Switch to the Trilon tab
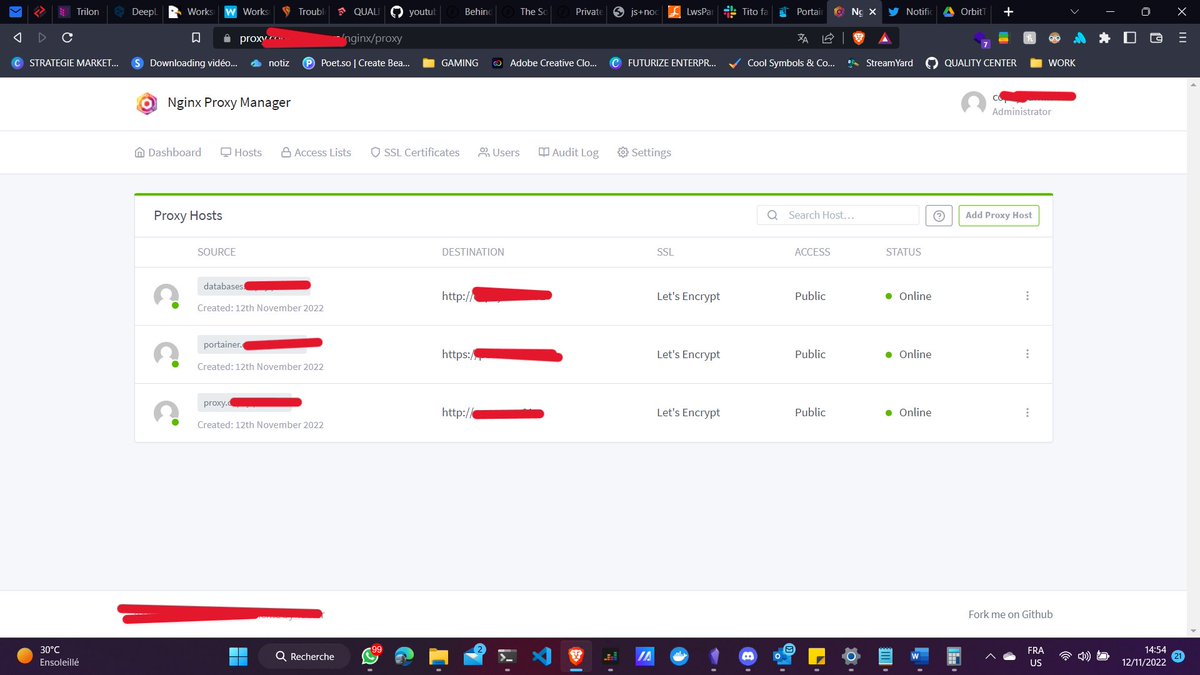This screenshot has height=675, width=1200. click(78, 12)
